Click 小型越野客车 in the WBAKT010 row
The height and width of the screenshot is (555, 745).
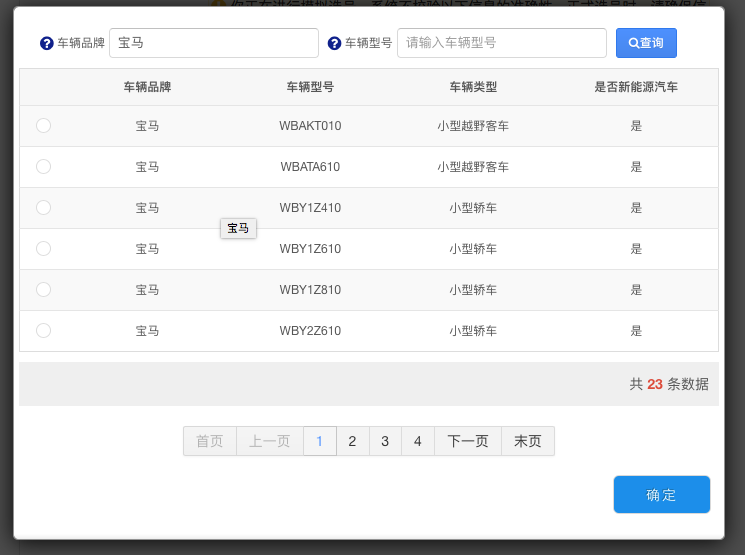click(x=473, y=126)
